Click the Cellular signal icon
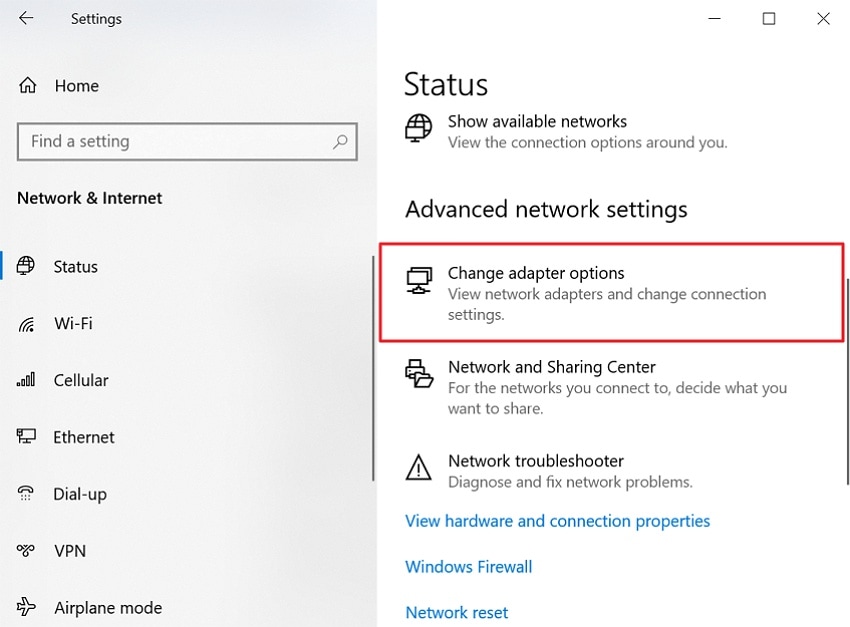Viewport: 850px width, 627px height. tap(28, 380)
